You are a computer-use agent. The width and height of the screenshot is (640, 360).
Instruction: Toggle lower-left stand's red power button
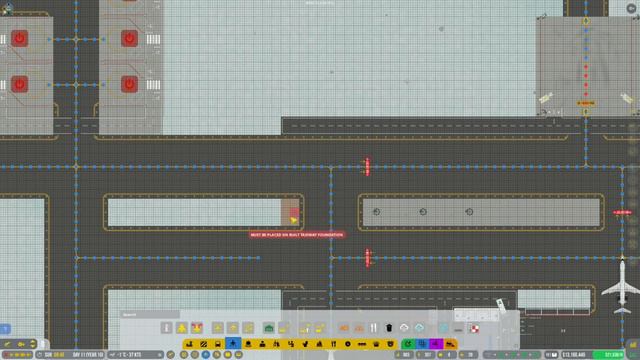point(20,84)
